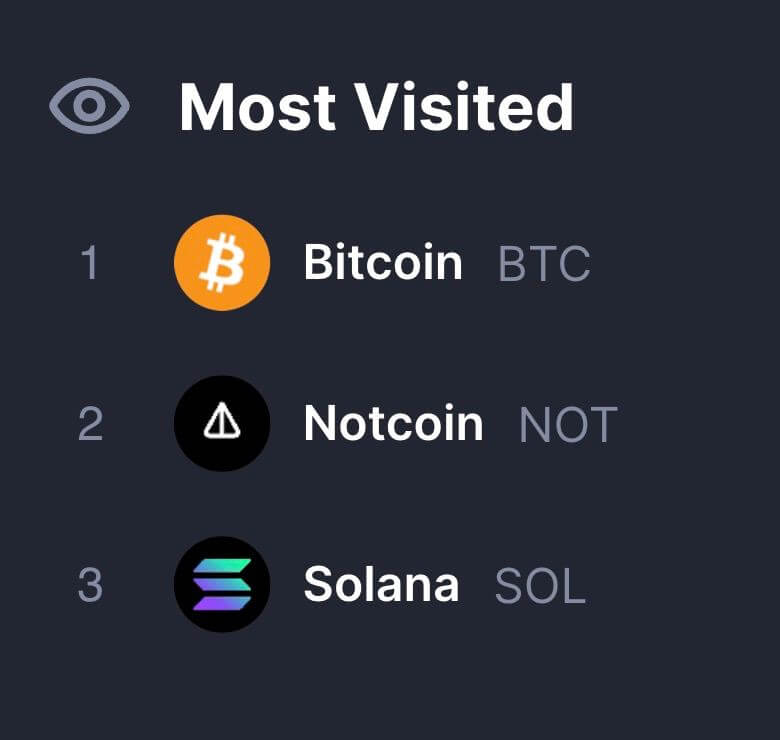Click the top teal stripe of Solana's logo
The image size is (780, 740).
coord(222,565)
